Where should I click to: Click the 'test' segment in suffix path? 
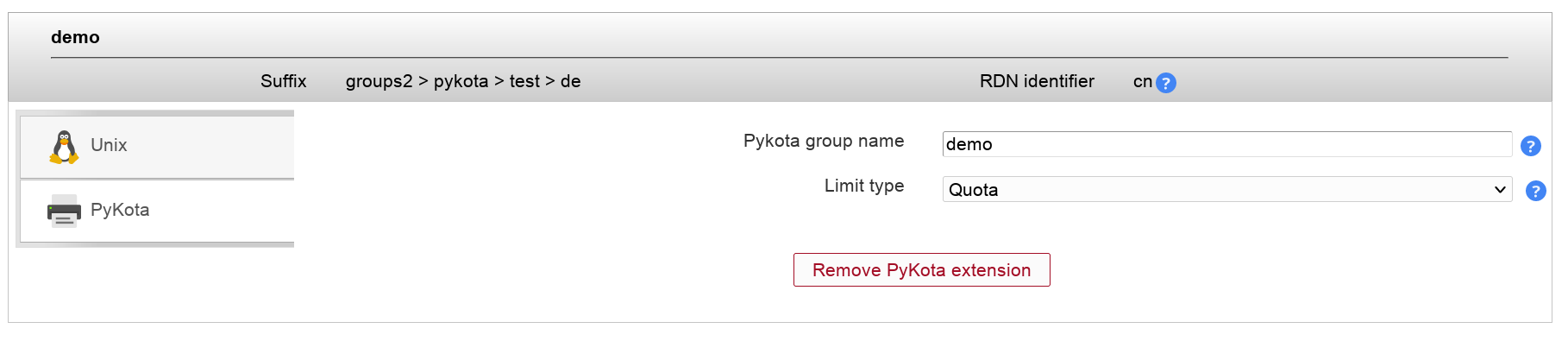click(524, 81)
